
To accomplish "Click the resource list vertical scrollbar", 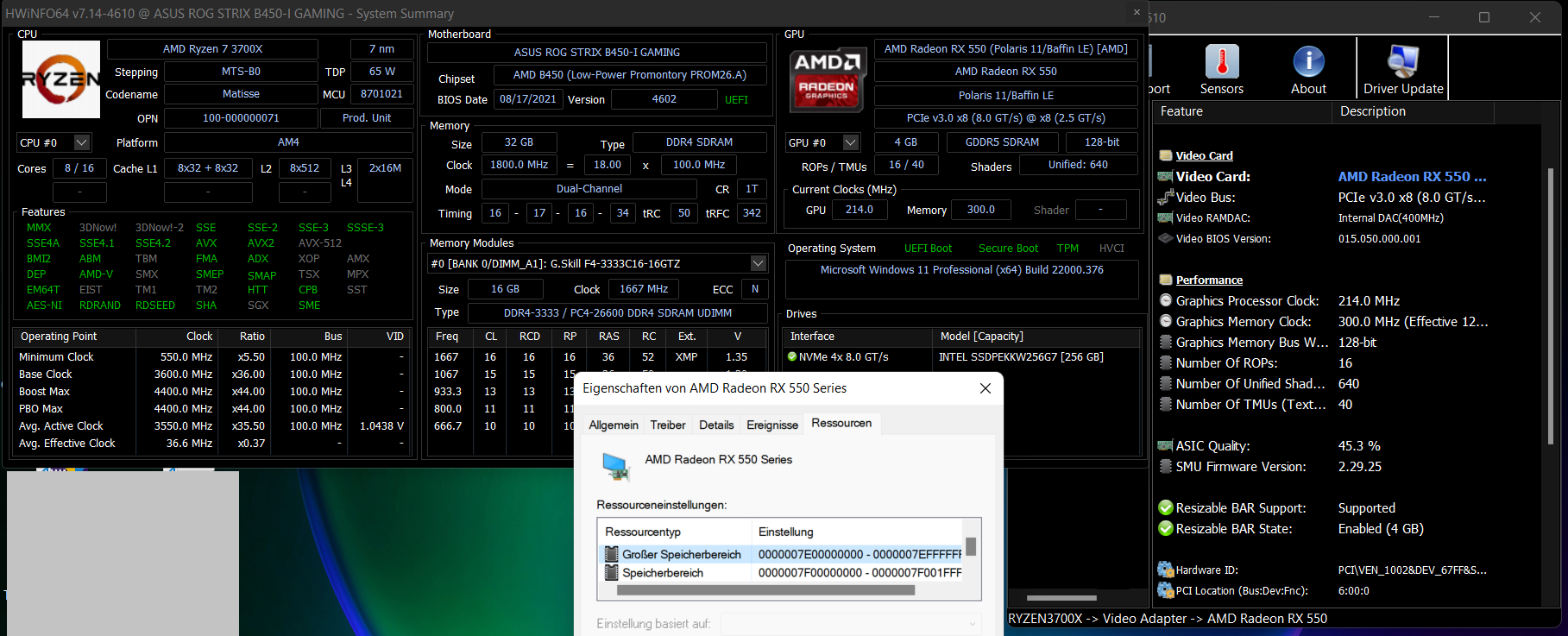I will [x=971, y=546].
